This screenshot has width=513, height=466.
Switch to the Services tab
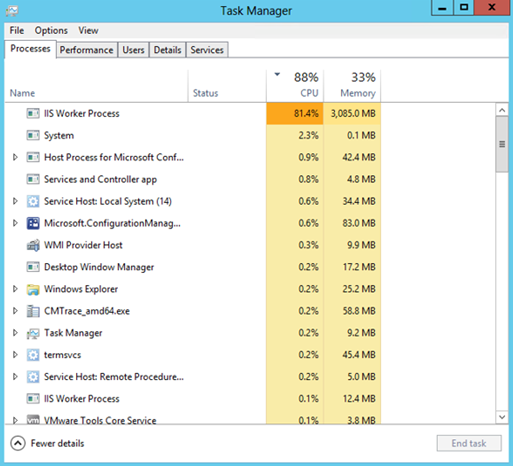[207, 50]
